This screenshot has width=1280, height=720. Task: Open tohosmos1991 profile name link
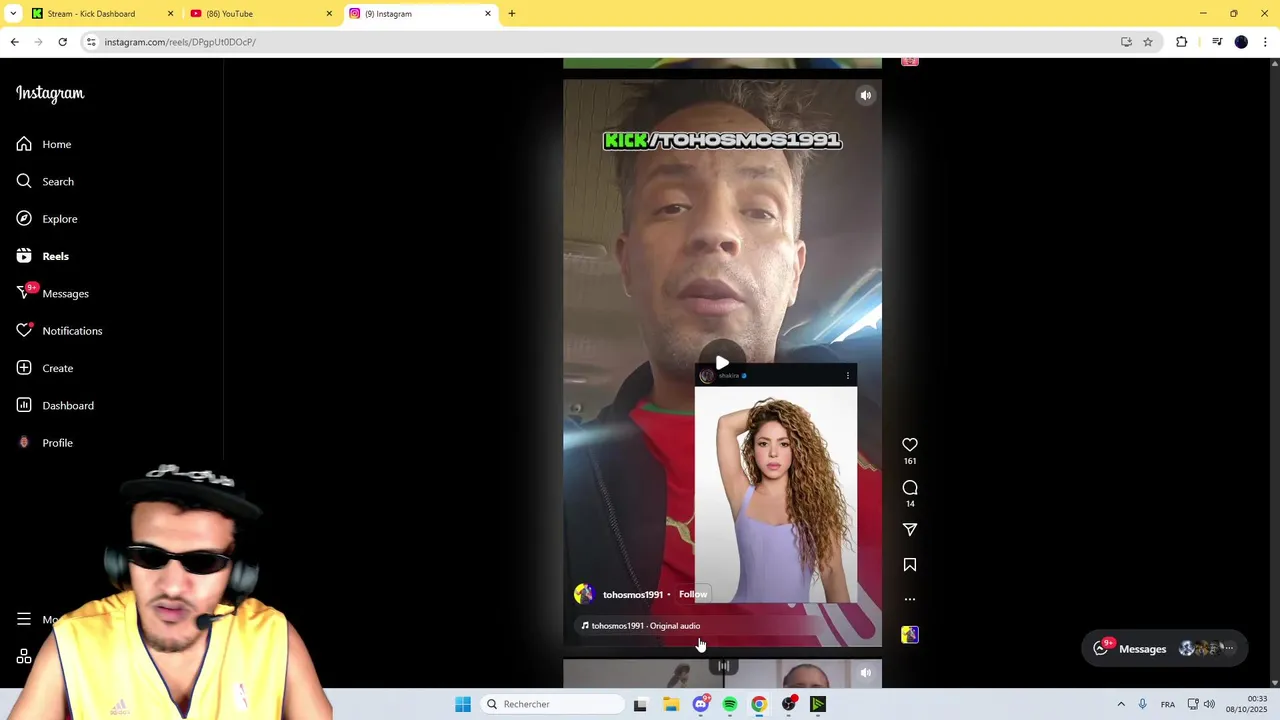633,595
